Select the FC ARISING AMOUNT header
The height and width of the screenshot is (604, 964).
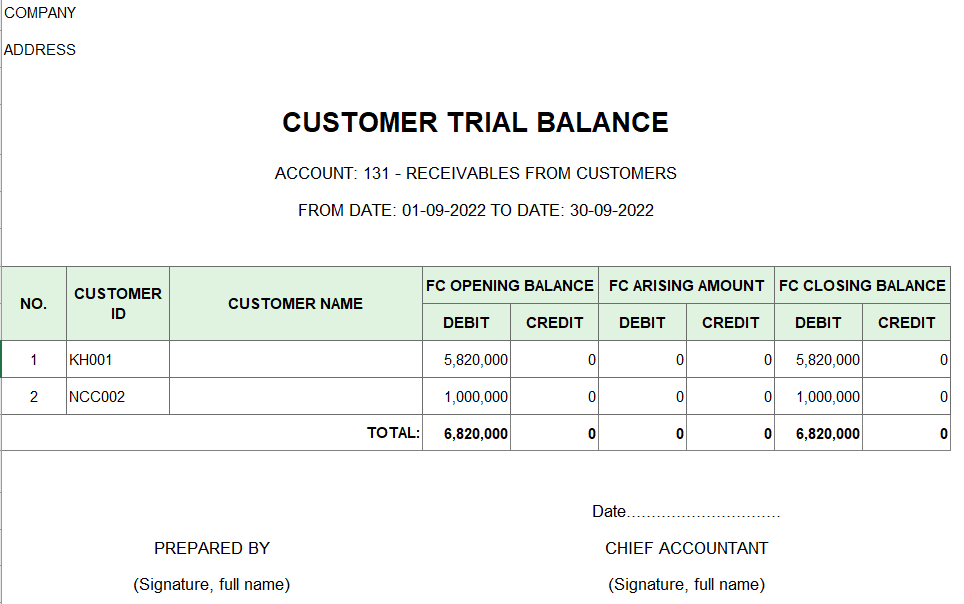pyautogui.click(x=687, y=286)
